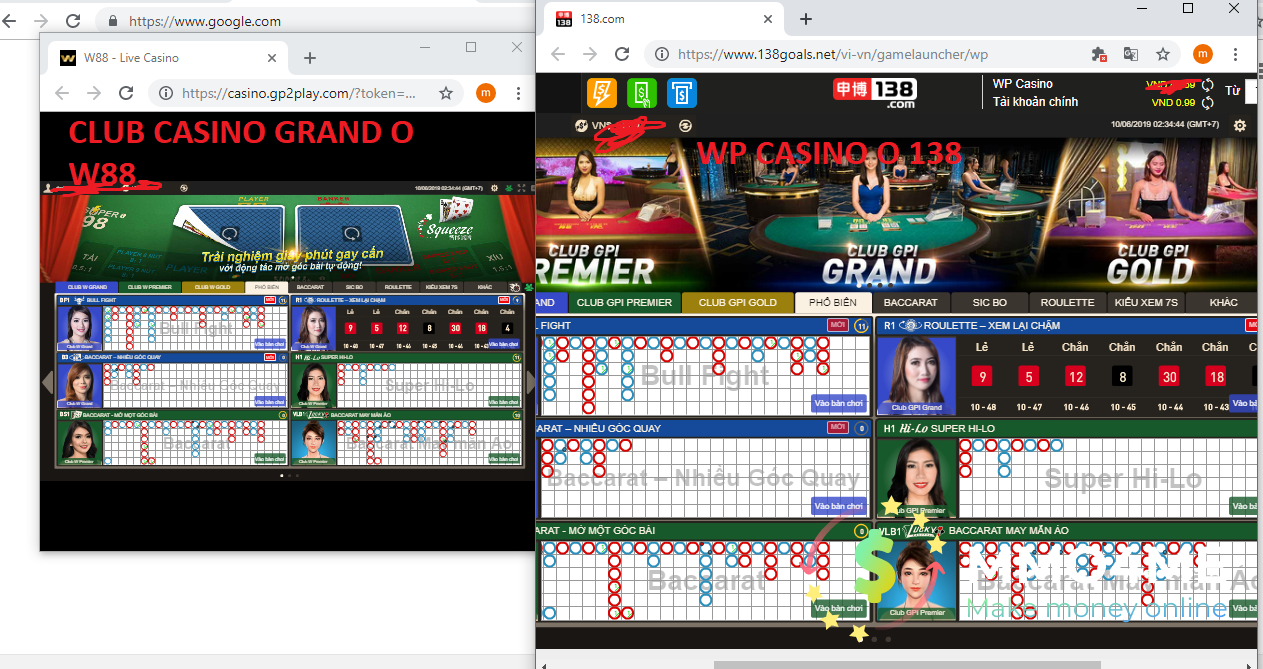Click W88 Bull Fight dealer thumbnail
1263x669 pixels.
78,328
